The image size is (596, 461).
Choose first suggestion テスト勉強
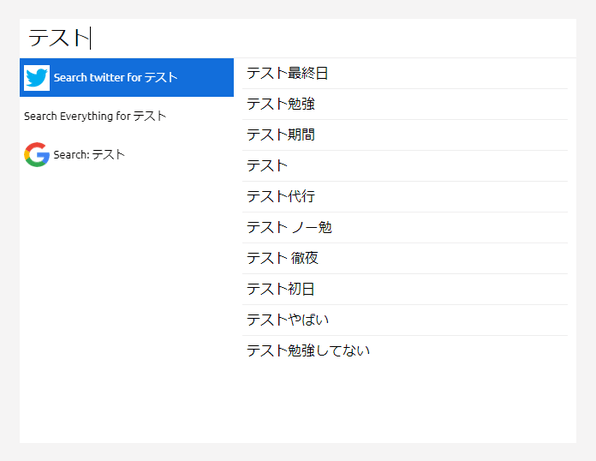pyautogui.click(x=405, y=104)
